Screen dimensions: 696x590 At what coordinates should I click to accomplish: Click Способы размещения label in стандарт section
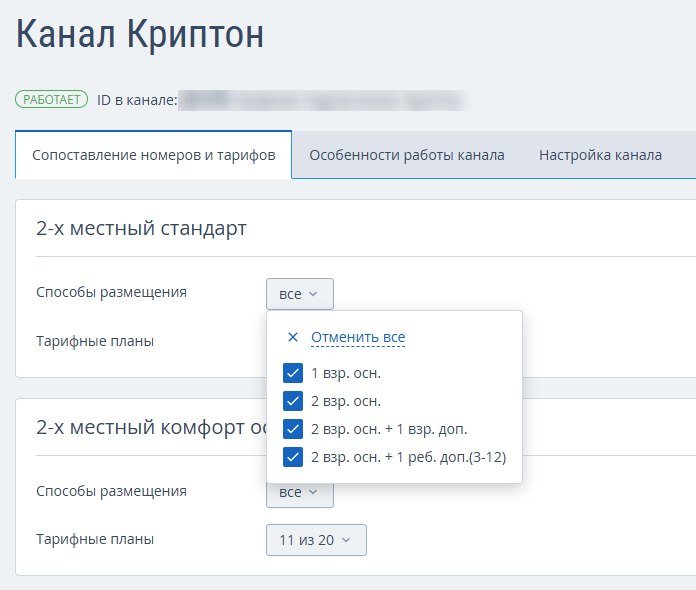[111, 292]
